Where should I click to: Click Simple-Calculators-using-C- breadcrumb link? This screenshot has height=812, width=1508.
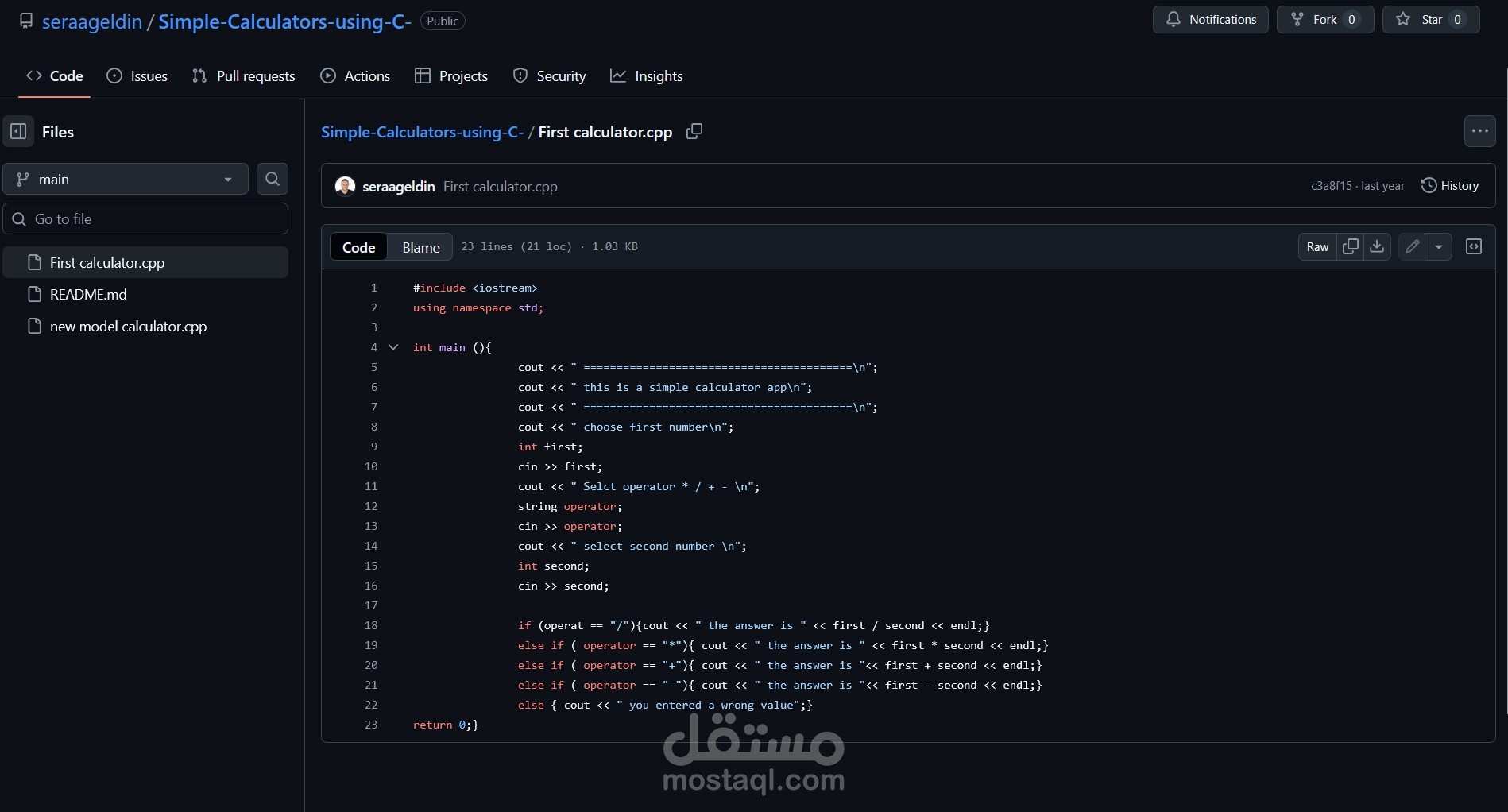click(x=423, y=132)
